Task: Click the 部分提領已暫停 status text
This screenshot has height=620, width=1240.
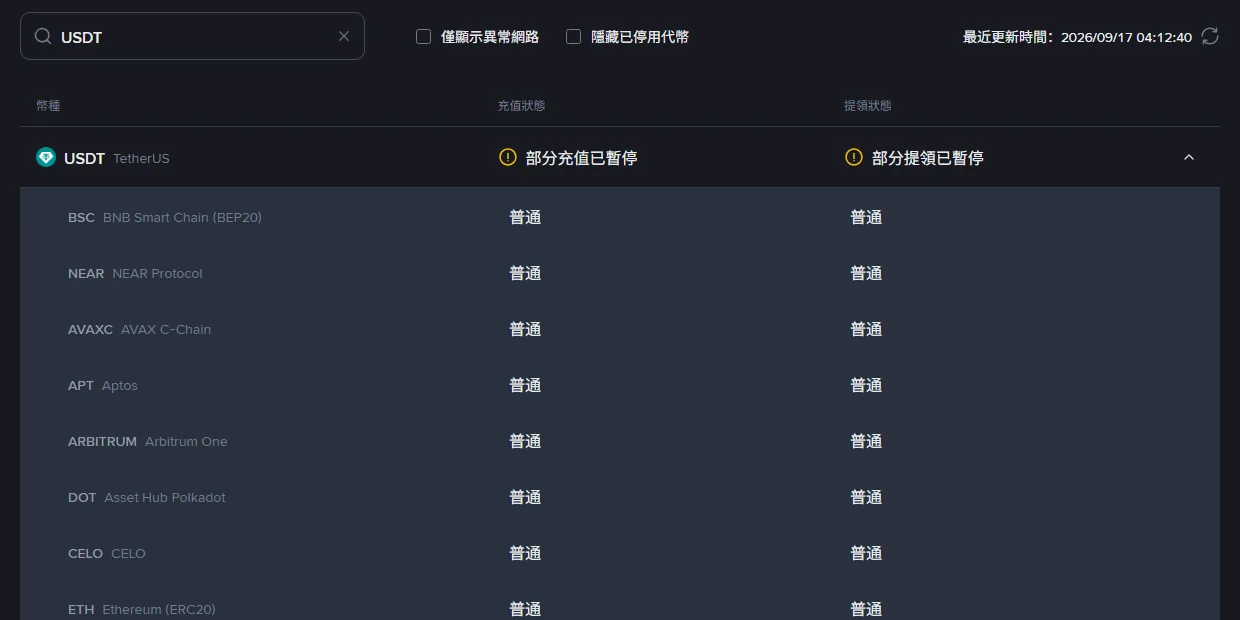Action: coord(927,157)
